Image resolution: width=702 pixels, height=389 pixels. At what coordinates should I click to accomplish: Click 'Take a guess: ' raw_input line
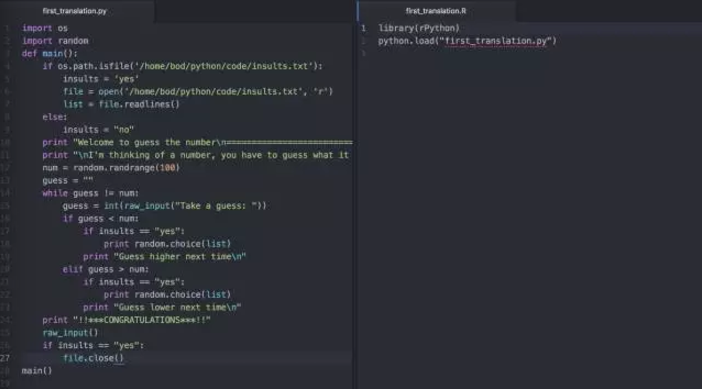(x=164, y=206)
